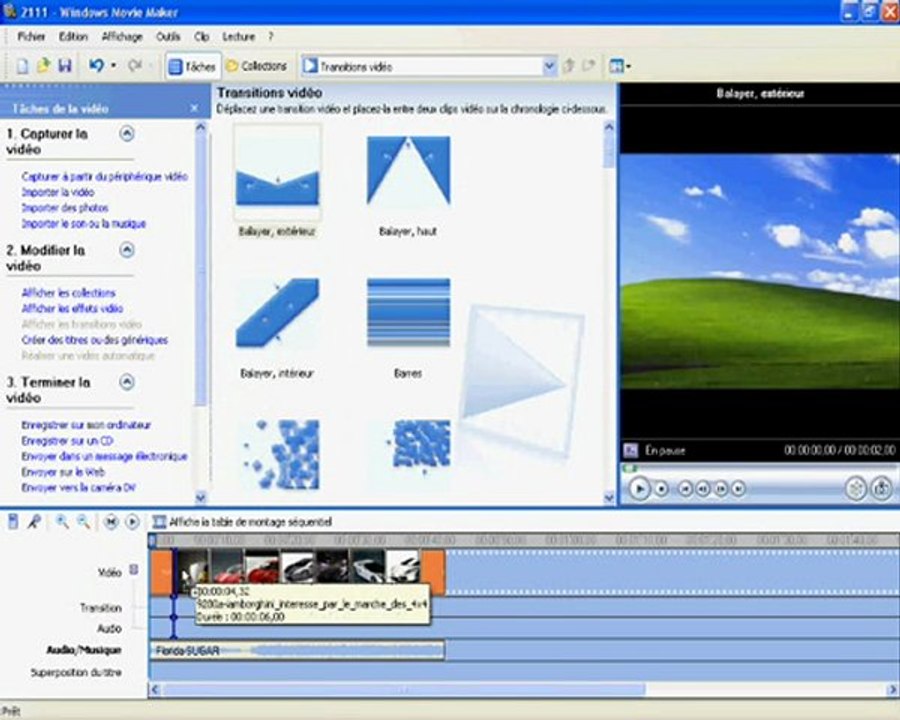Collapse the Capturer la vidéo section
The width and height of the screenshot is (900, 720).
127,134
